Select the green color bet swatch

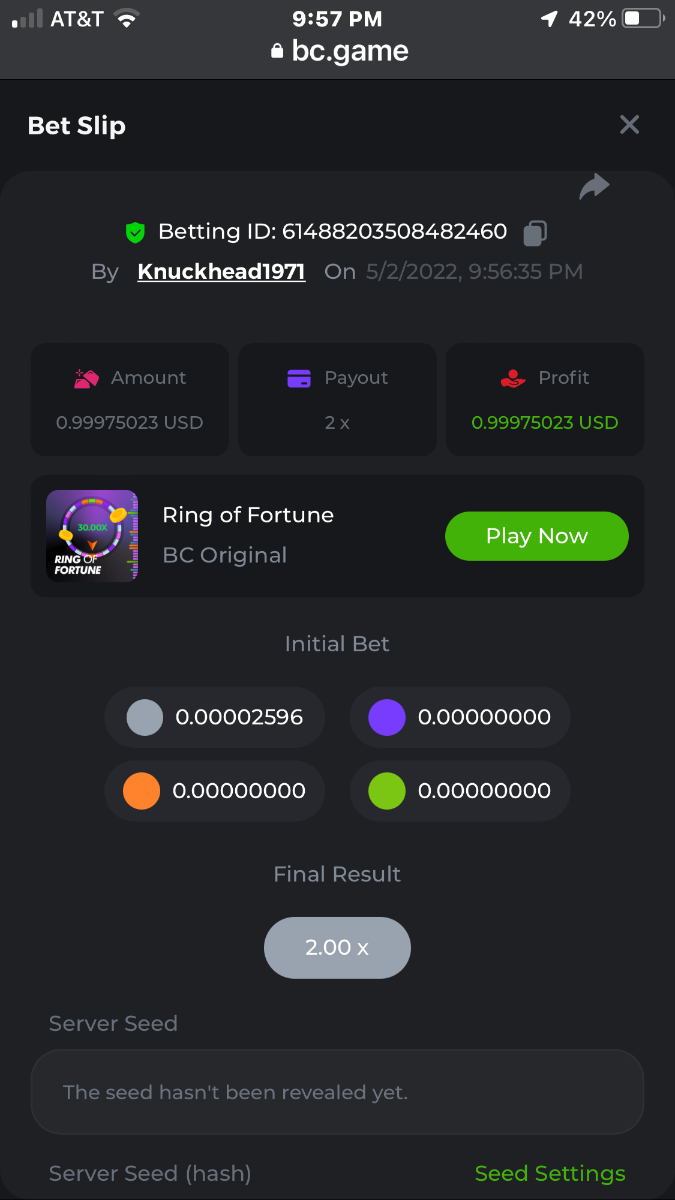tap(387, 791)
